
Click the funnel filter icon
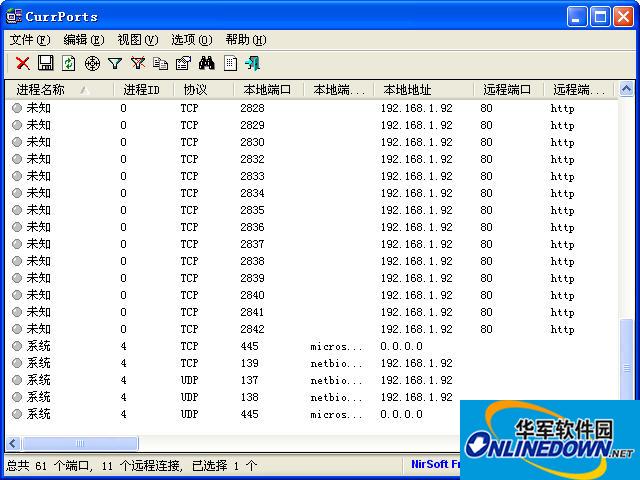115,63
